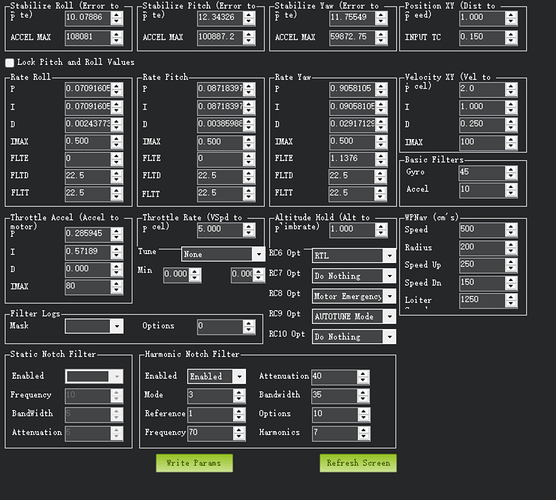Viewport: 556px width, 500px height.
Task: Adjust Rate Roll IMAX stepper arrows
Action: pos(117,142)
